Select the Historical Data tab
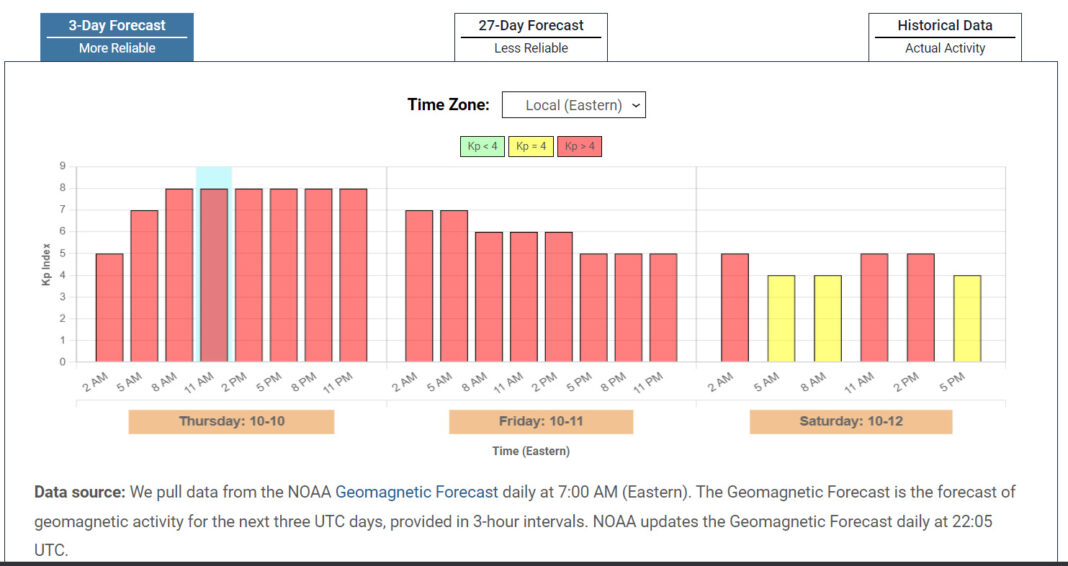1068x566 pixels. 944,36
